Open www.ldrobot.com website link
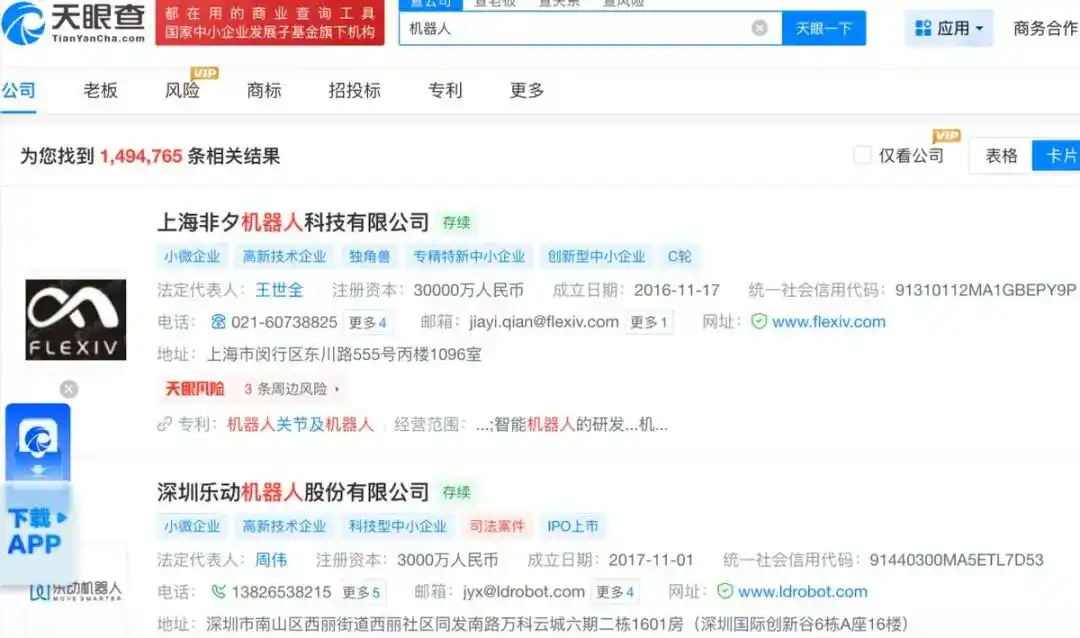 pos(802,592)
